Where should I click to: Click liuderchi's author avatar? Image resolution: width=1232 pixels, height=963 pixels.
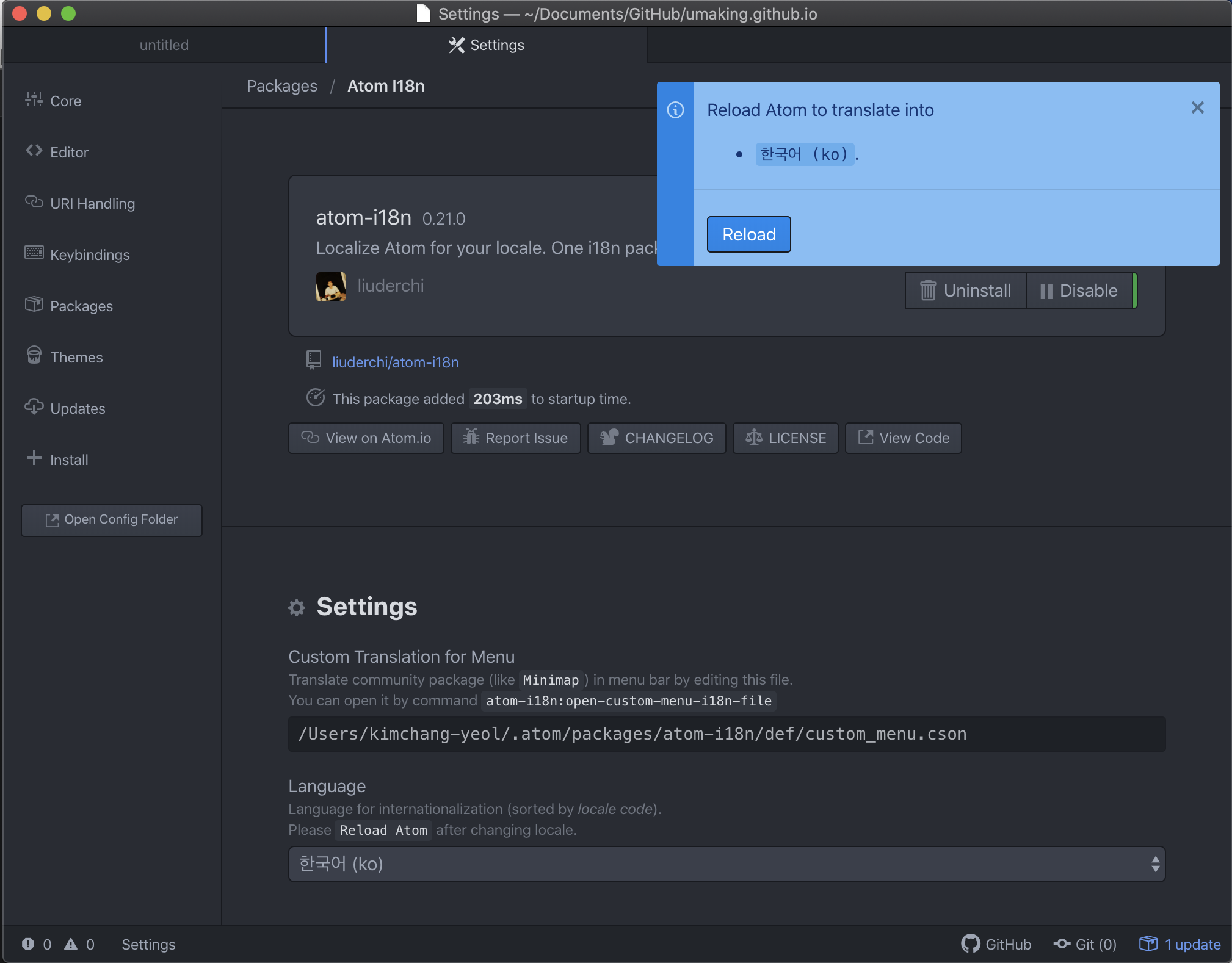coord(331,286)
